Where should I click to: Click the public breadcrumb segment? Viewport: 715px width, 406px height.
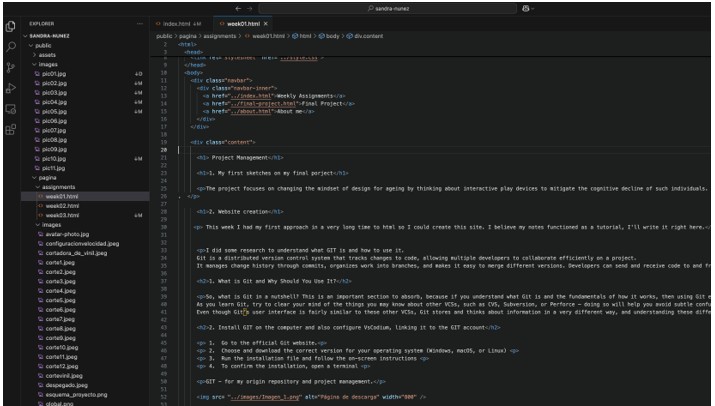tap(164, 36)
